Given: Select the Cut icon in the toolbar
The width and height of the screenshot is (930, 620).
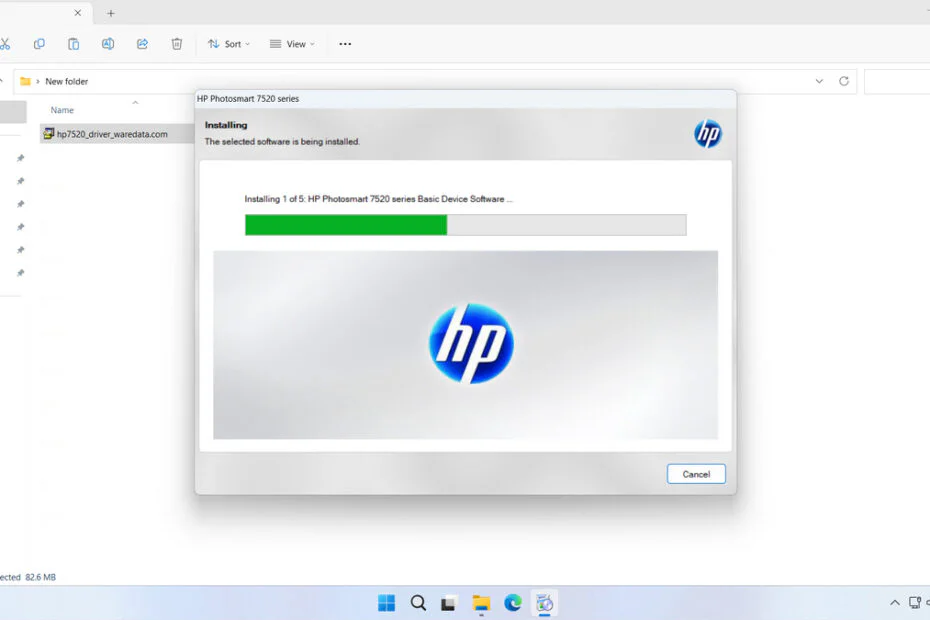Looking at the screenshot, I should point(7,44).
